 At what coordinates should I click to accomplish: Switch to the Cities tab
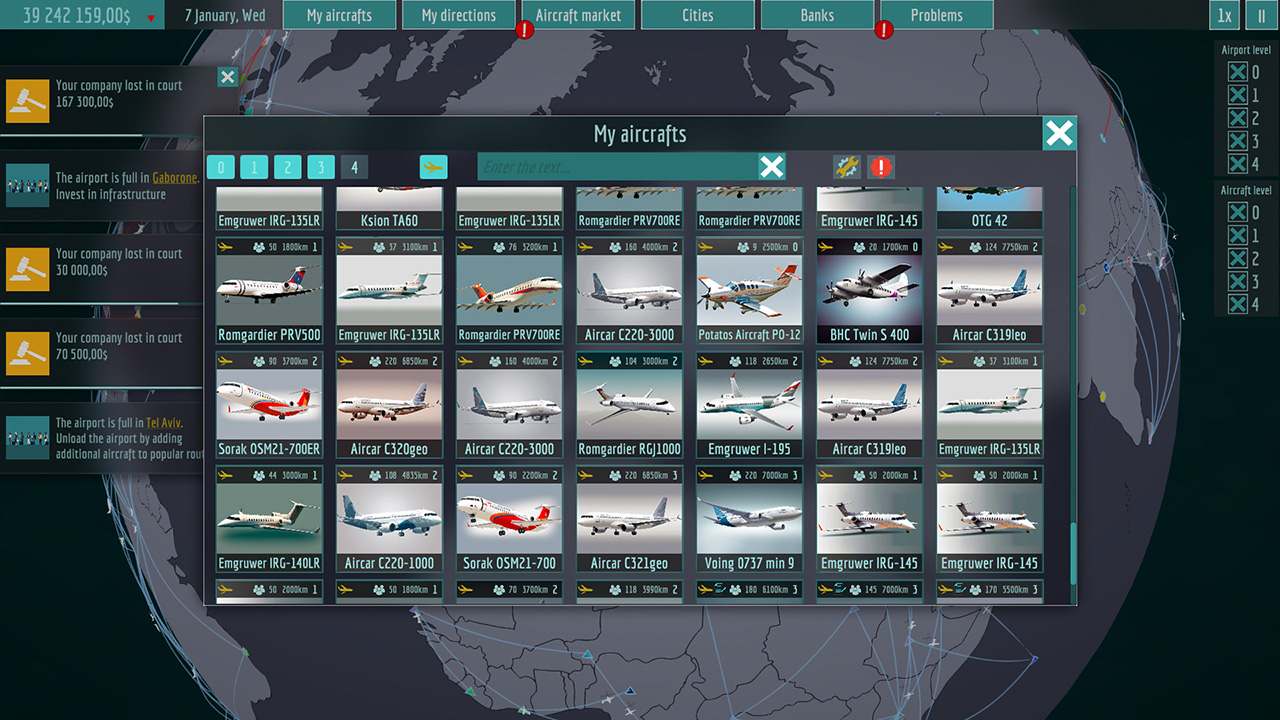(697, 15)
